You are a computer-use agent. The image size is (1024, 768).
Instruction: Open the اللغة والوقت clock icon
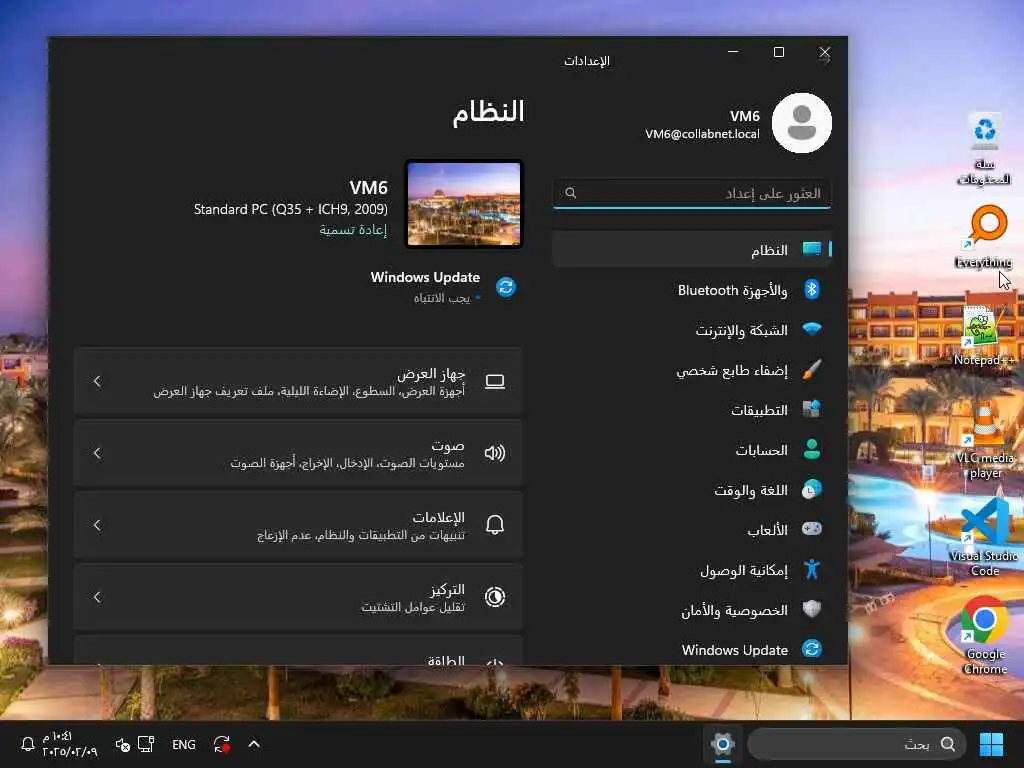point(812,489)
